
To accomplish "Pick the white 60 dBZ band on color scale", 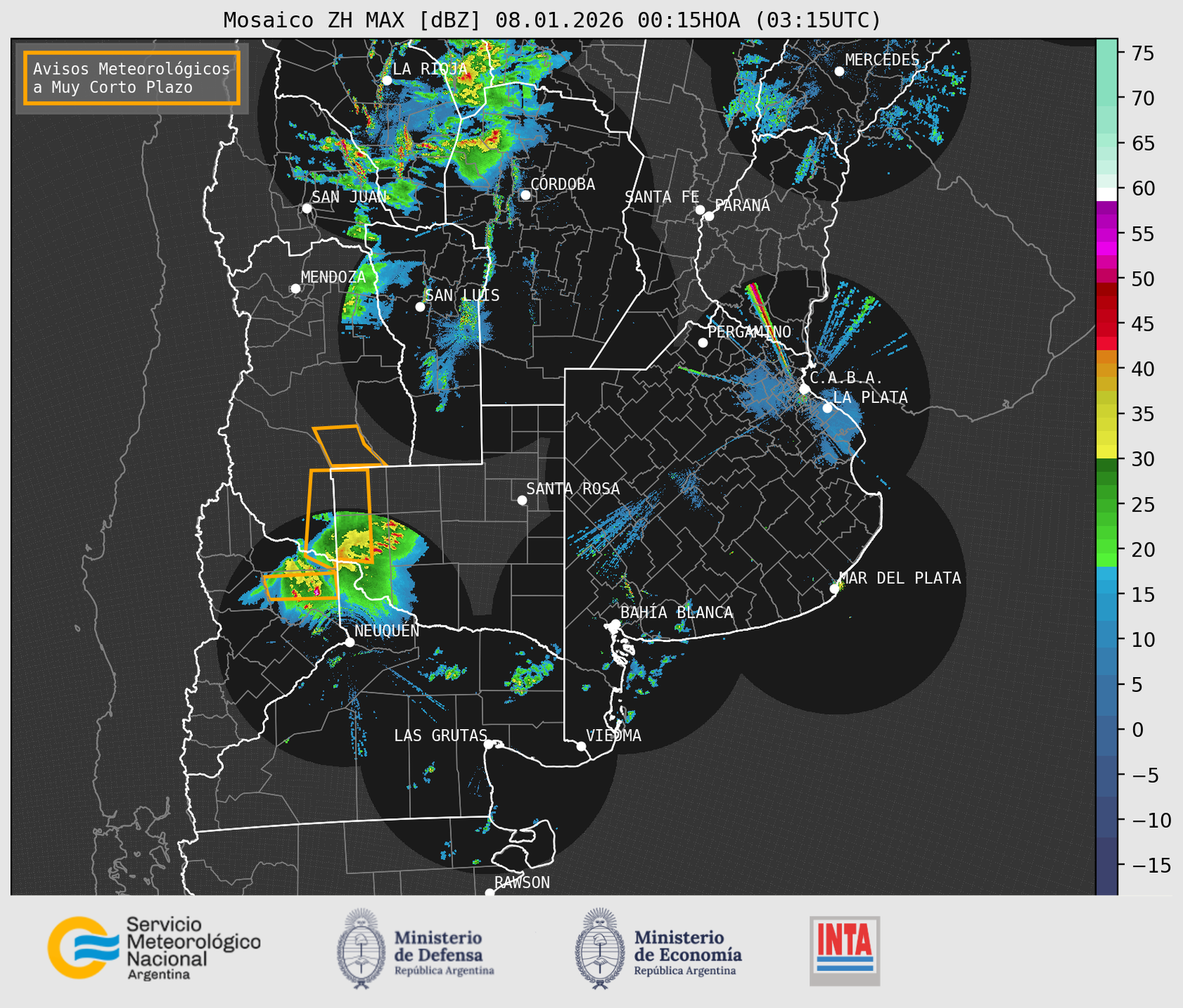I will [1107, 194].
